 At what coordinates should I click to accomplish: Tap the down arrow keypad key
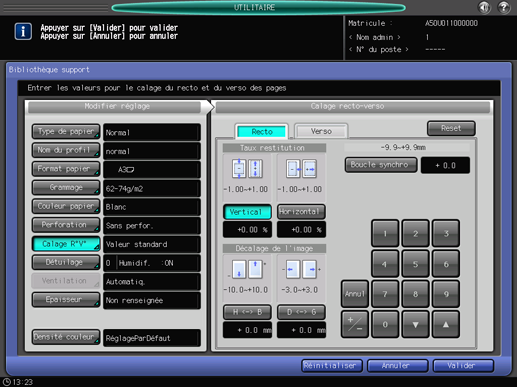point(415,324)
